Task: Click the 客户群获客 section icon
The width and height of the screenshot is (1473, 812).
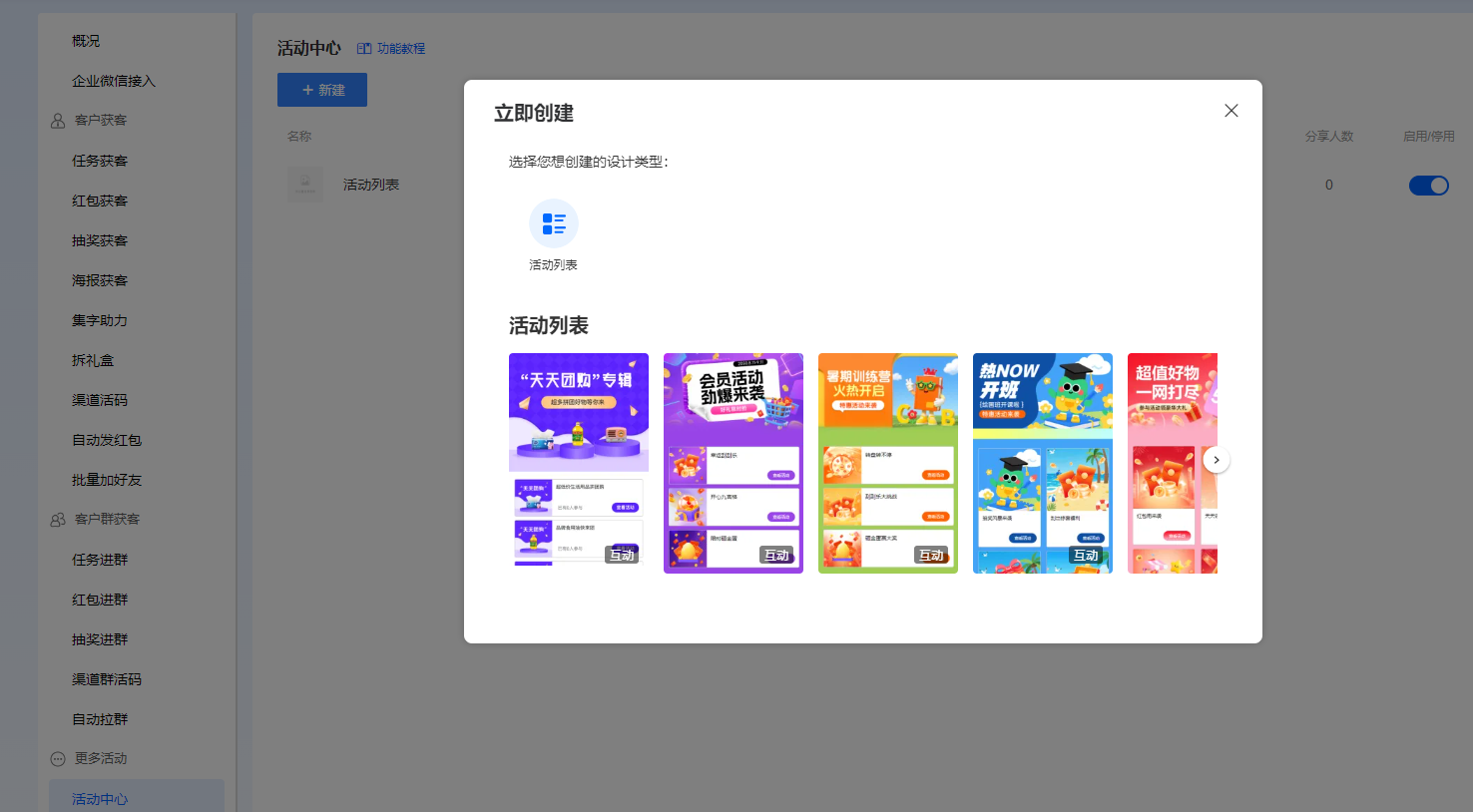Action: click(x=58, y=520)
